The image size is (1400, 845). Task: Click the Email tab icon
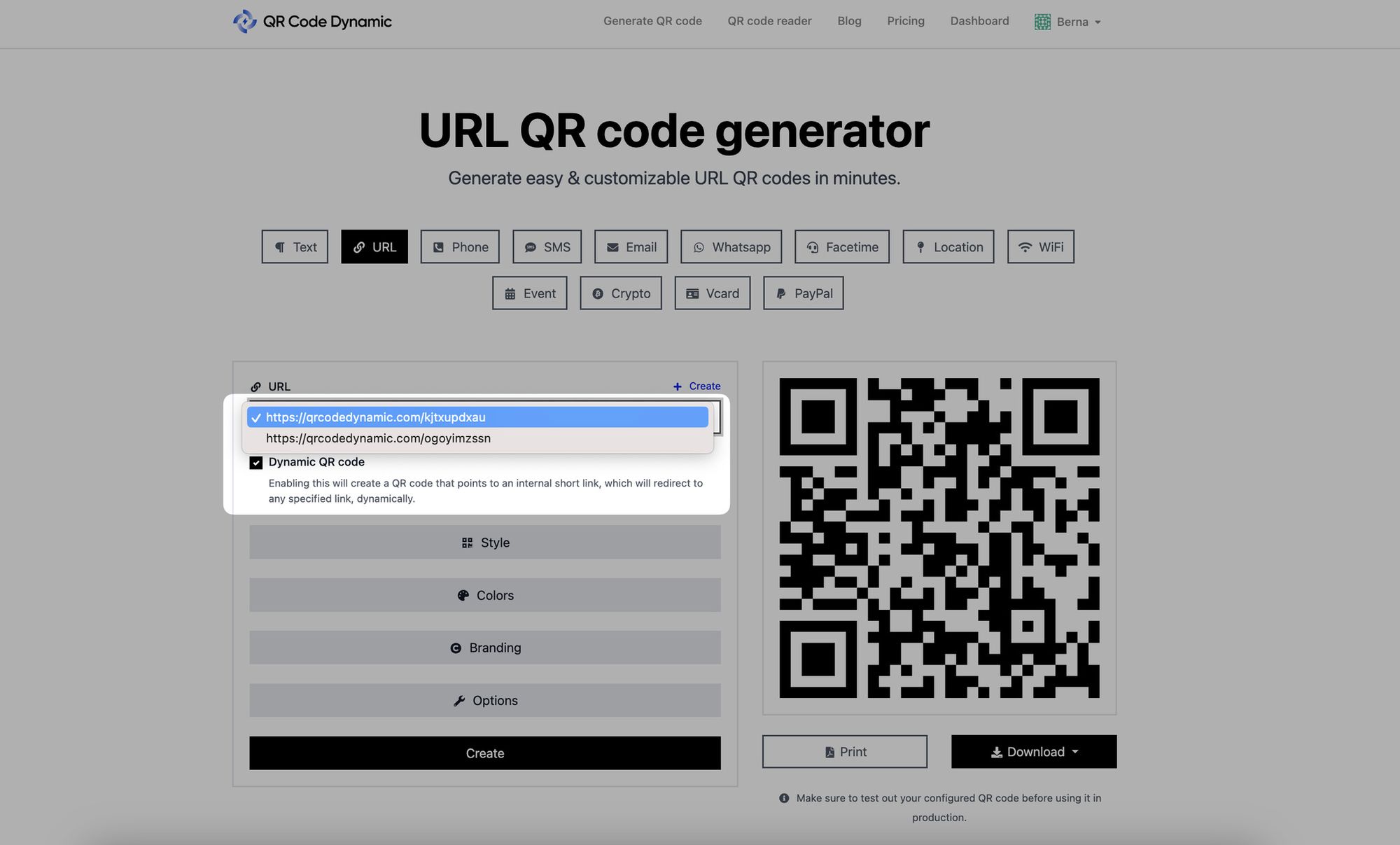click(x=611, y=246)
